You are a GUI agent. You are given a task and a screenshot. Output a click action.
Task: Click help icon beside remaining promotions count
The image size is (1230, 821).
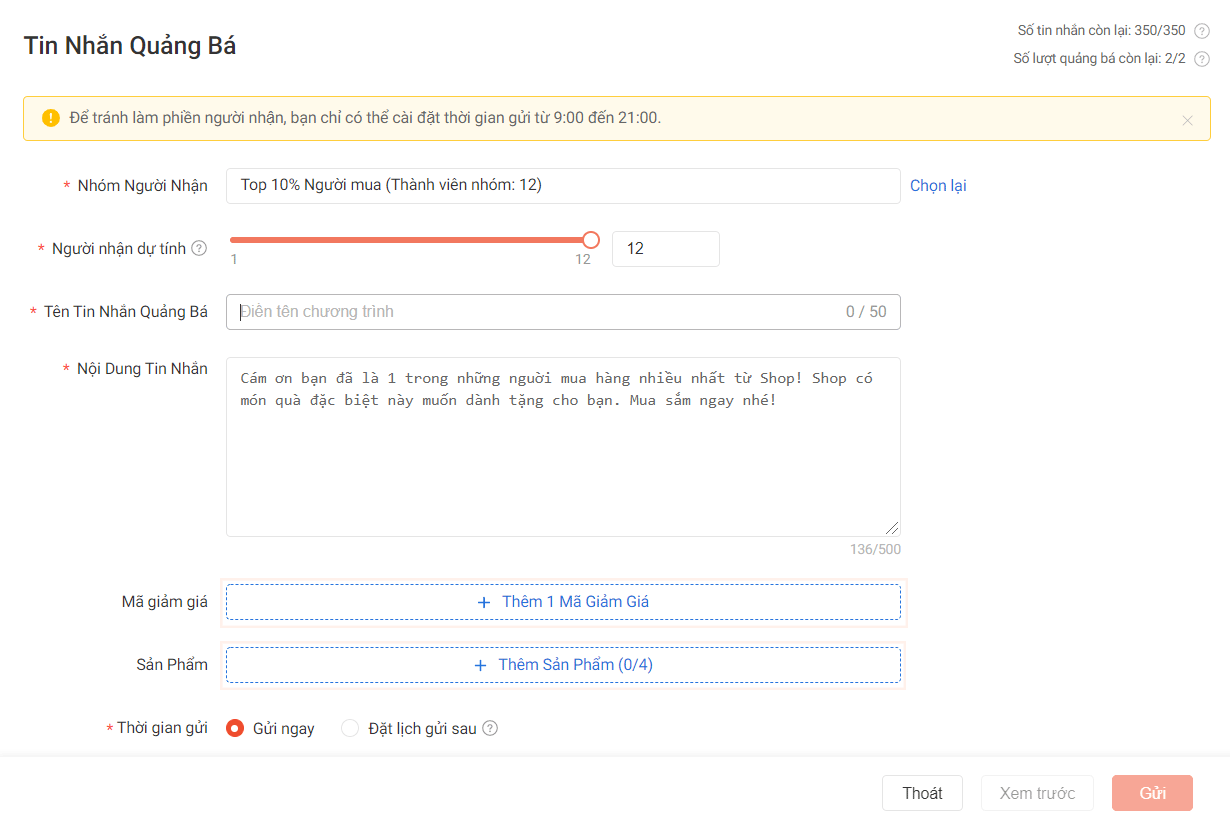(1202, 59)
